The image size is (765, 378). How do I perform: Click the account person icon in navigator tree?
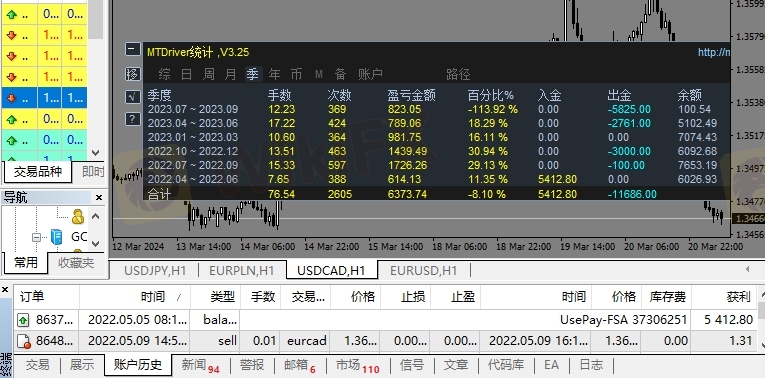(78, 216)
